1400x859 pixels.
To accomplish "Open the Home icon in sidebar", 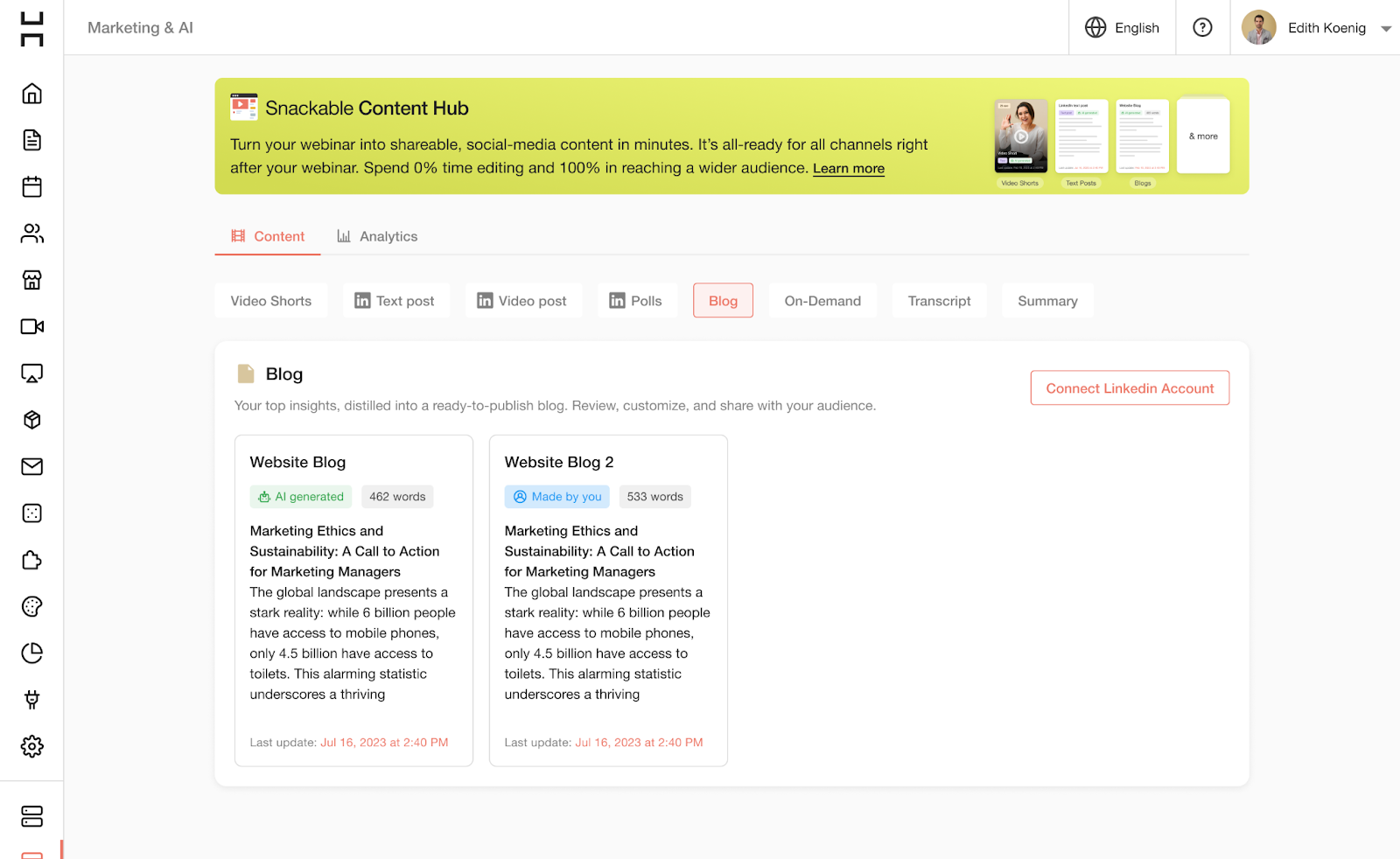I will click(31, 94).
